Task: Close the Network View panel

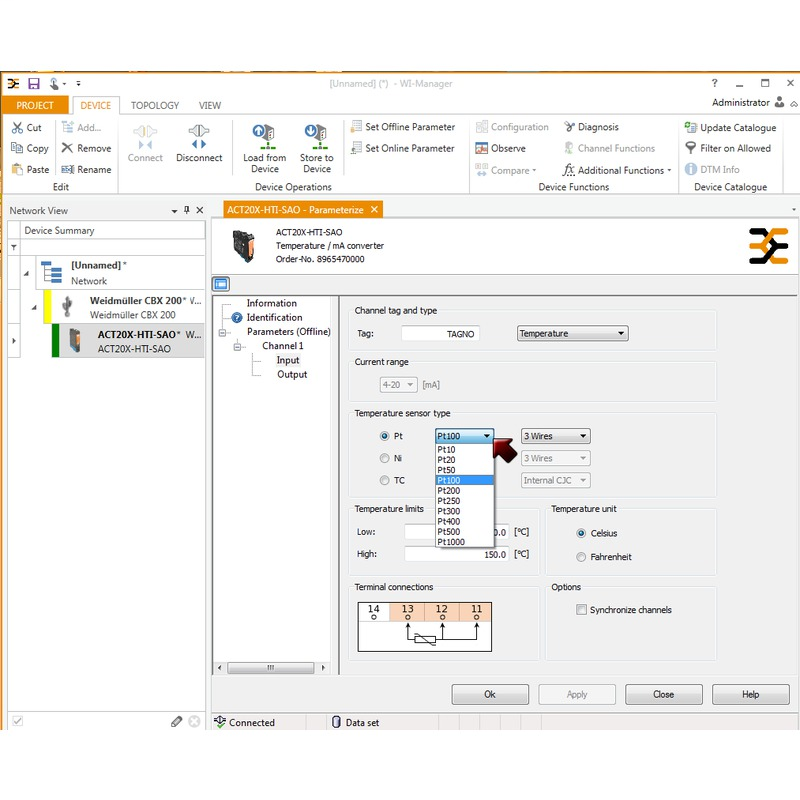Action: pyautogui.click(x=199, y=210)
